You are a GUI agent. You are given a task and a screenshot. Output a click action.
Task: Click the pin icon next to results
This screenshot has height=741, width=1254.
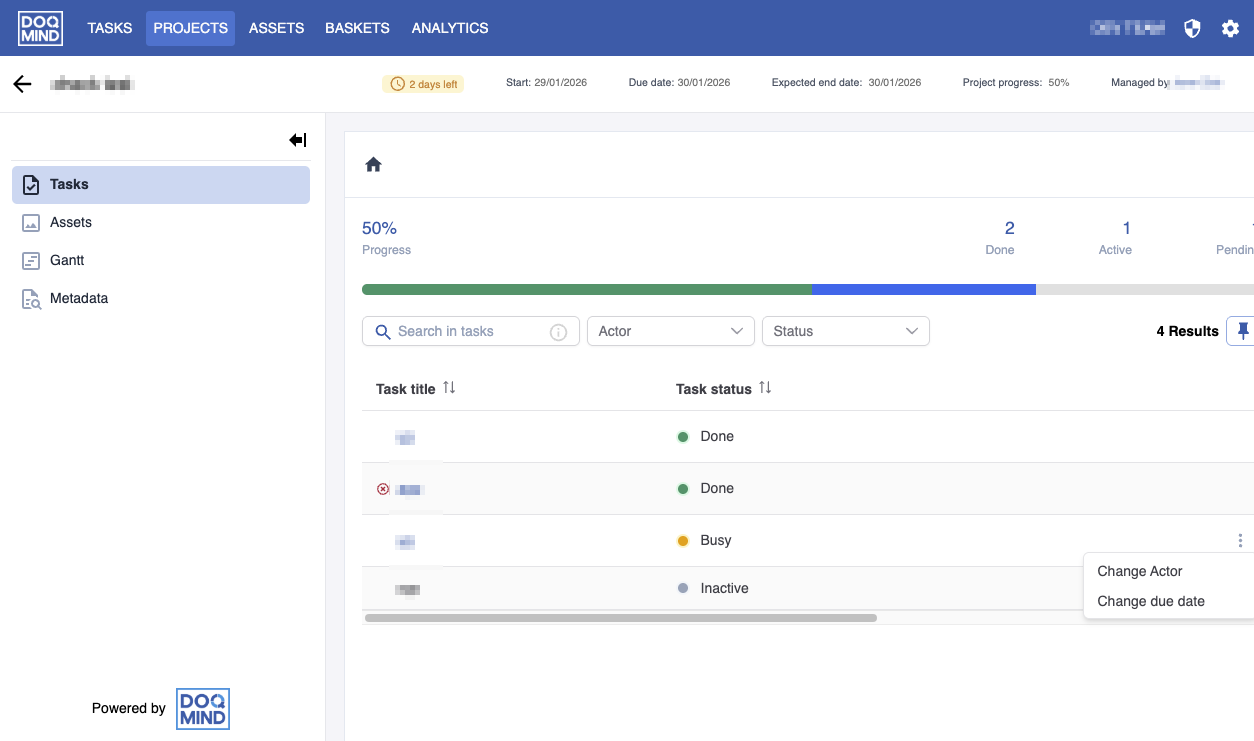pyautogui.click(x=1242, y=331)
